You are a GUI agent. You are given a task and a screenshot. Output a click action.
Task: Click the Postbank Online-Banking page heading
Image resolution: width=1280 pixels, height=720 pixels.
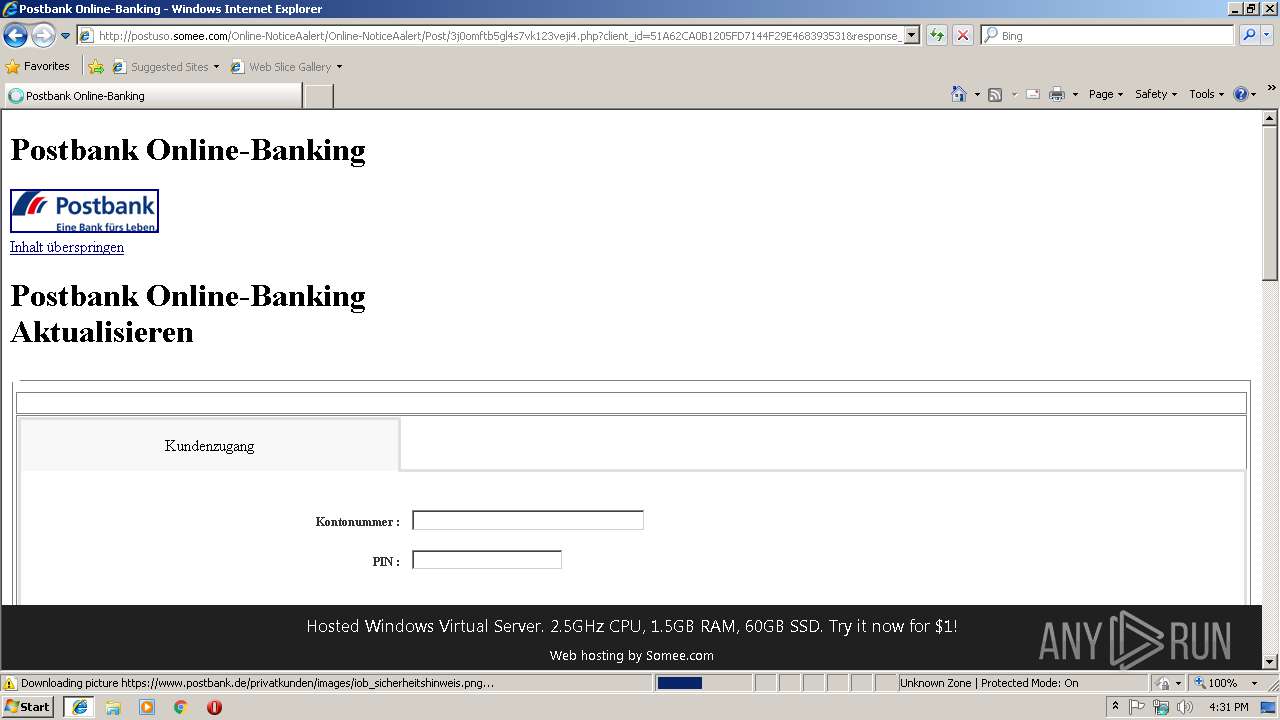click(188, 150)
